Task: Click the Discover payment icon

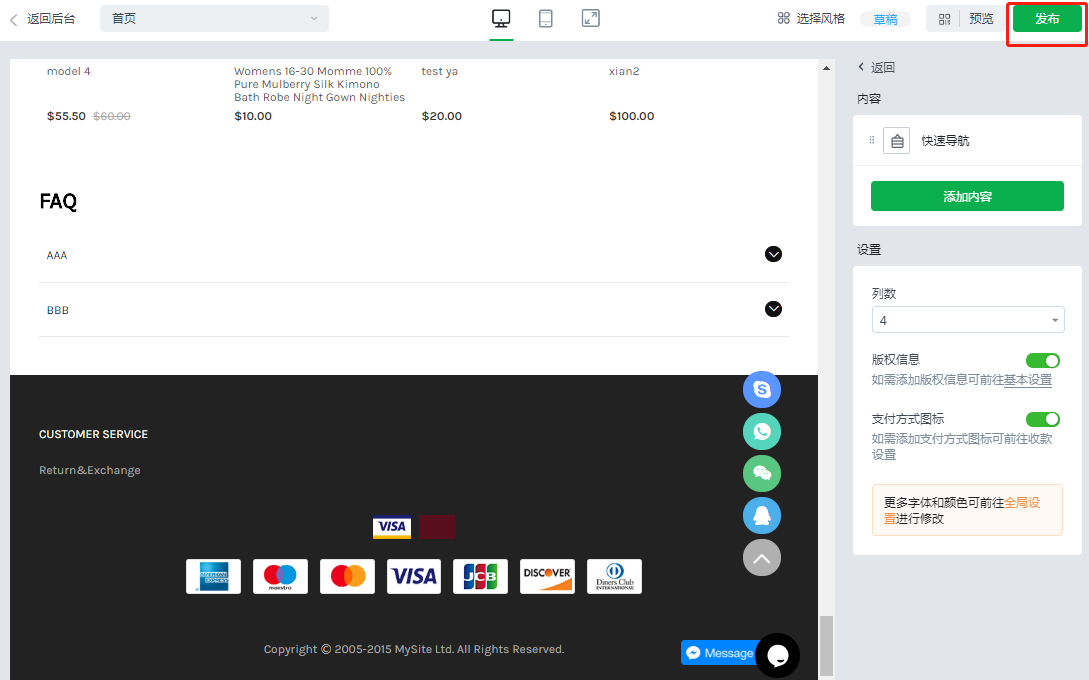Action: (x=547, y=577)
